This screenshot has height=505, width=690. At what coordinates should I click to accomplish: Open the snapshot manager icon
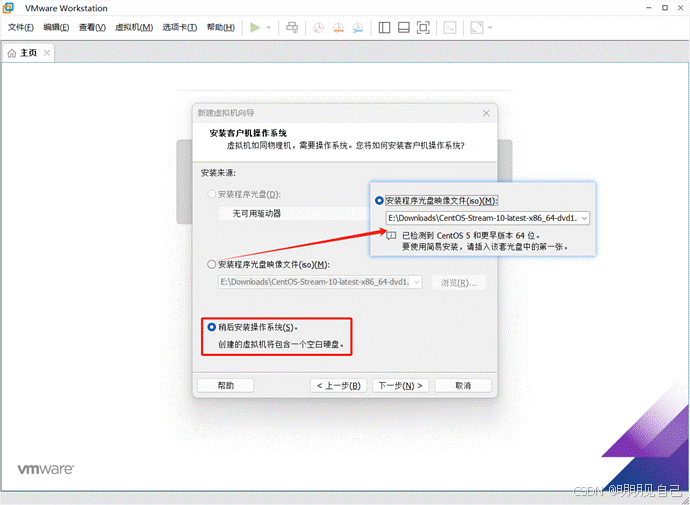358,28
